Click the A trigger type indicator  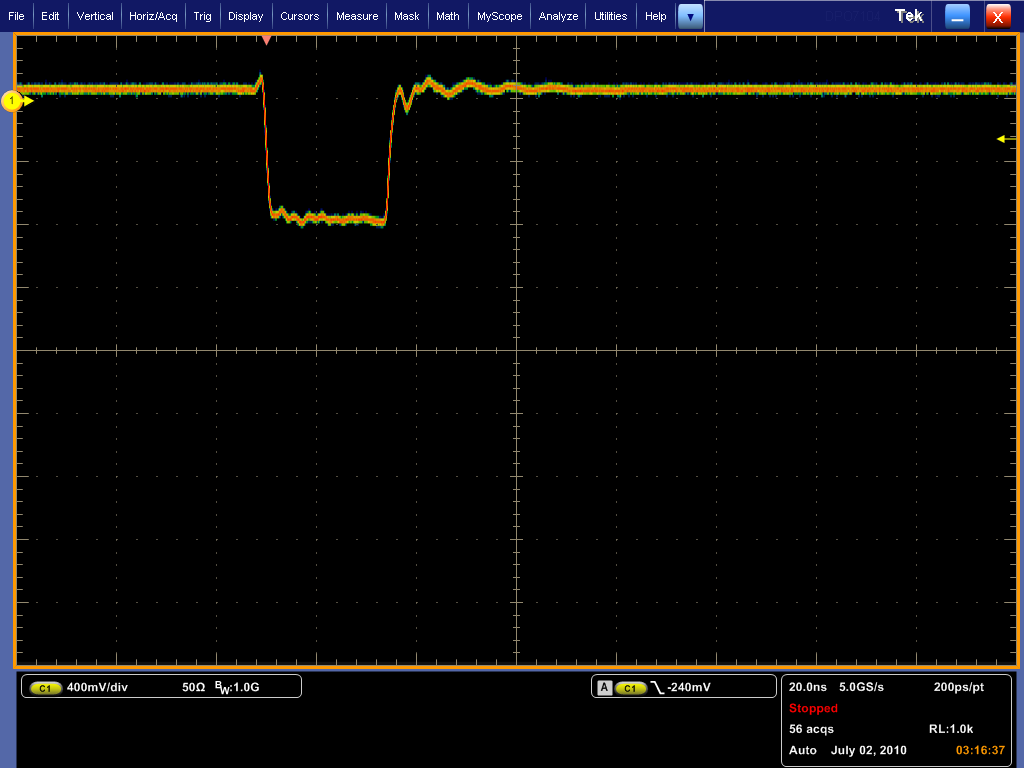(604, 688)
